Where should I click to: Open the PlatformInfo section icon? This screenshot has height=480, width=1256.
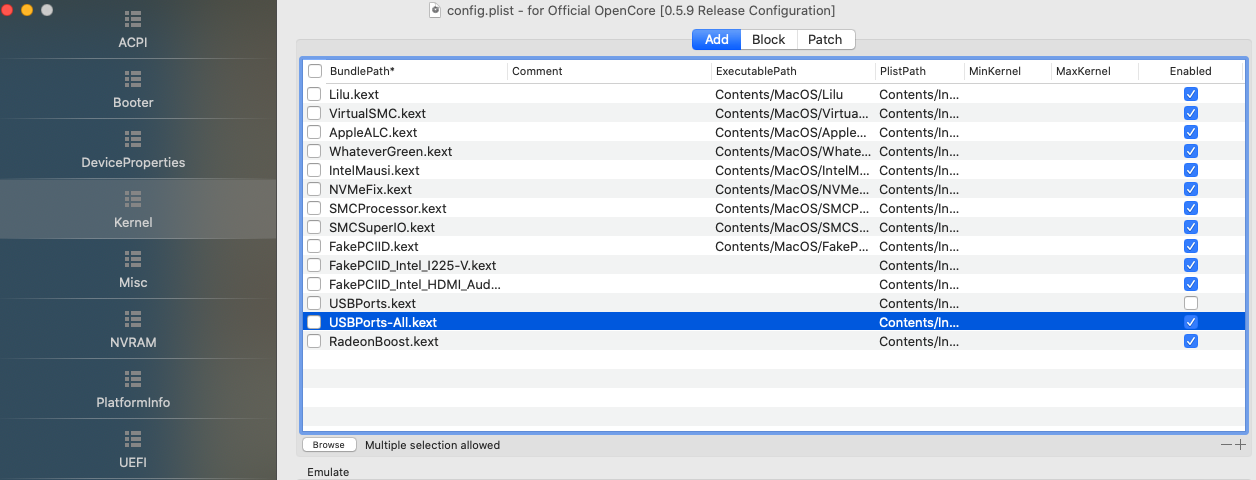[x=132, y=379]
